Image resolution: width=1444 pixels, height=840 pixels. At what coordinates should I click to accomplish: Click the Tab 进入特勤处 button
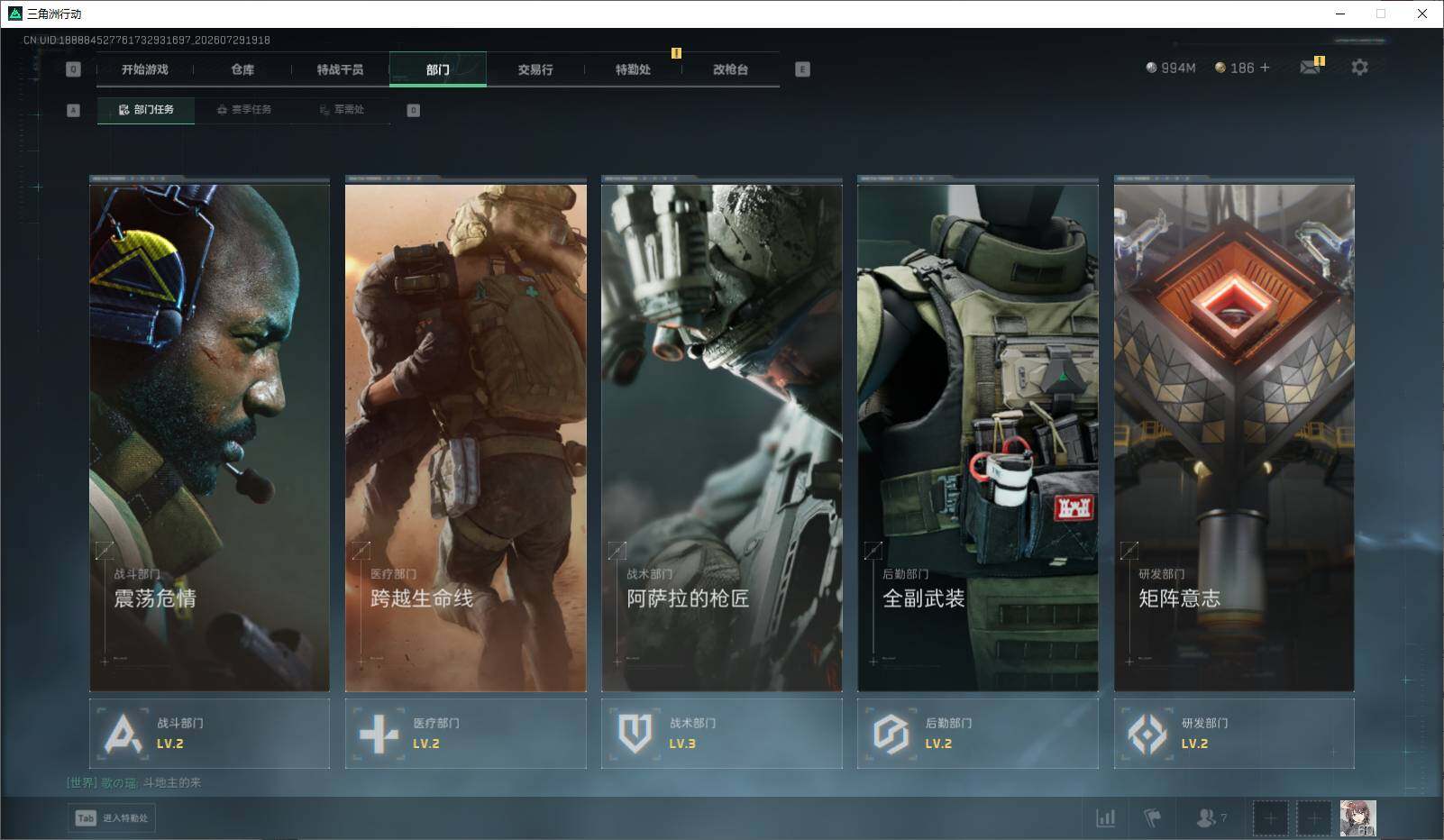click(x=112, y=817)
